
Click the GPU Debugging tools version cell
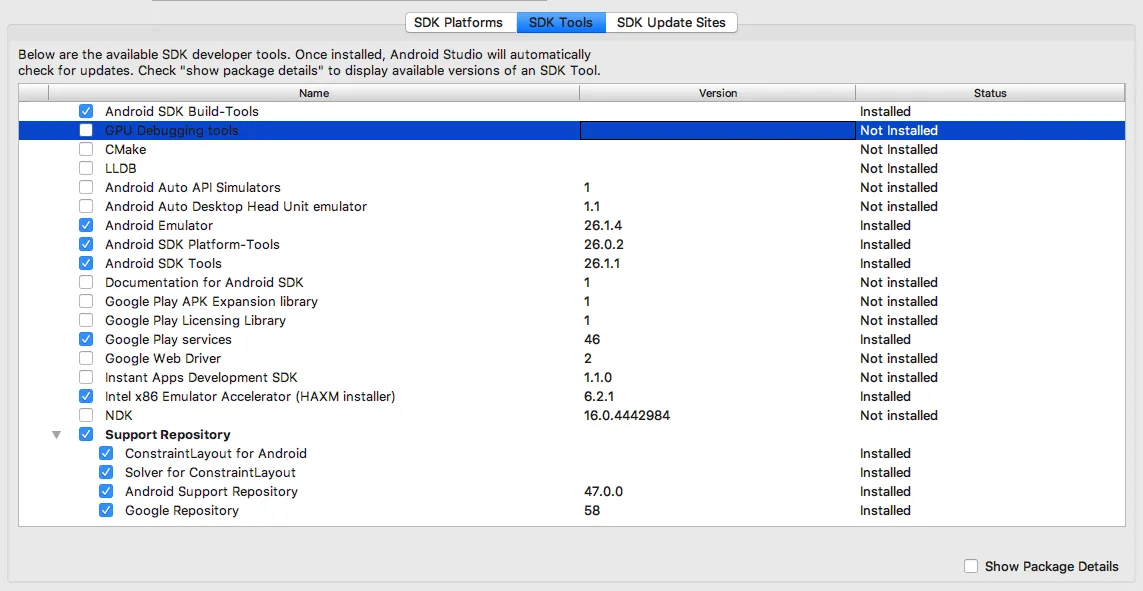[x=717, y=130]
